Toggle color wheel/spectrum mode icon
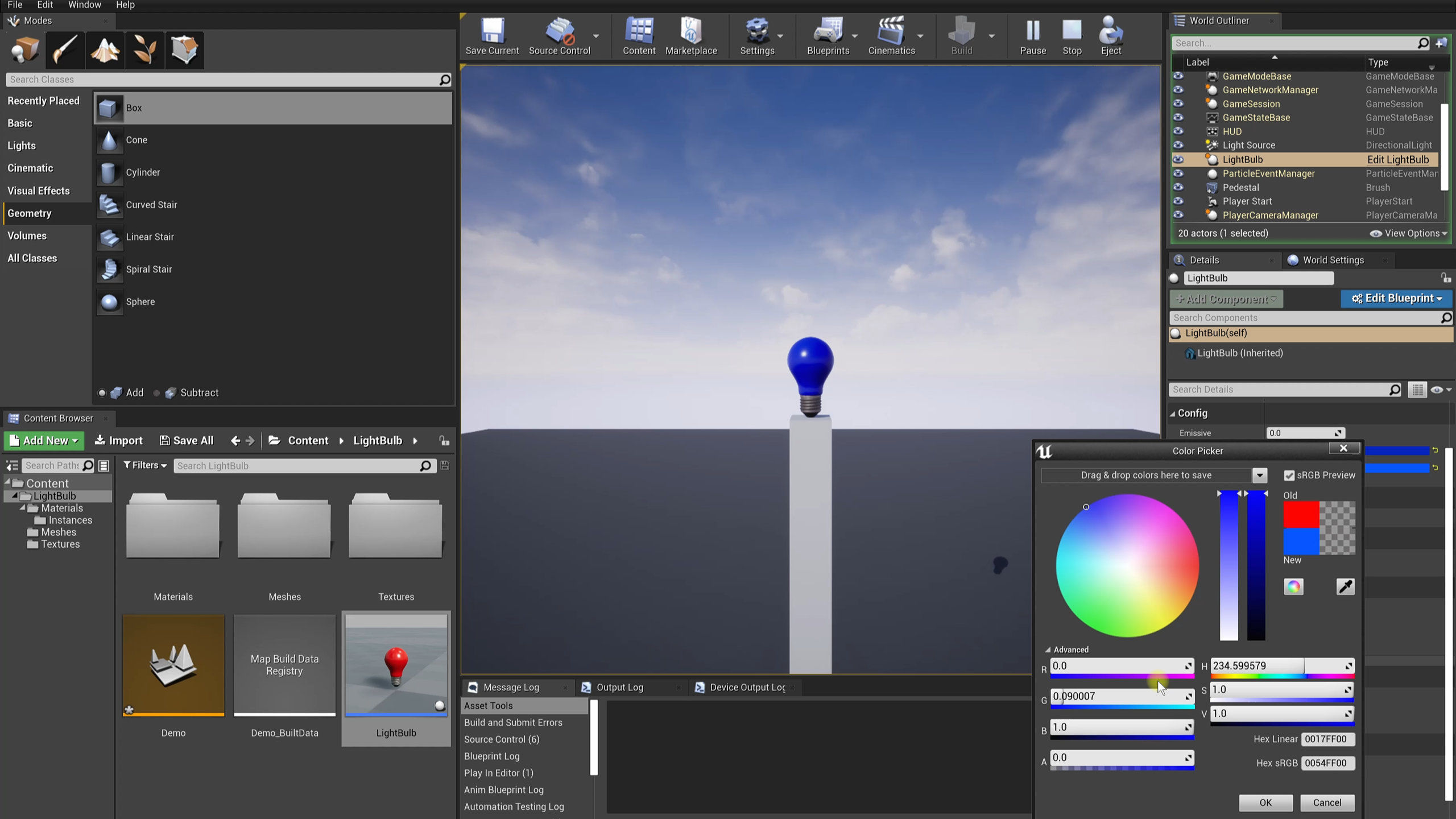Image resolution: width=1456 pixels, height=819 pixels. 1293,586
